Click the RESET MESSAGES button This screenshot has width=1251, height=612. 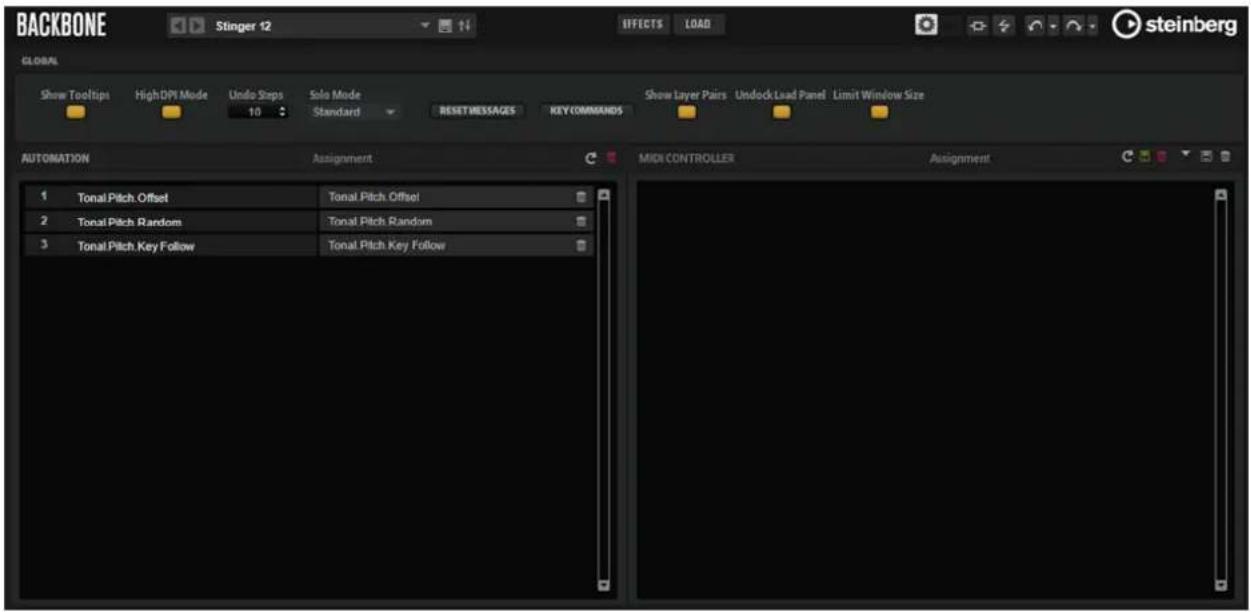[x=476, y=111]
